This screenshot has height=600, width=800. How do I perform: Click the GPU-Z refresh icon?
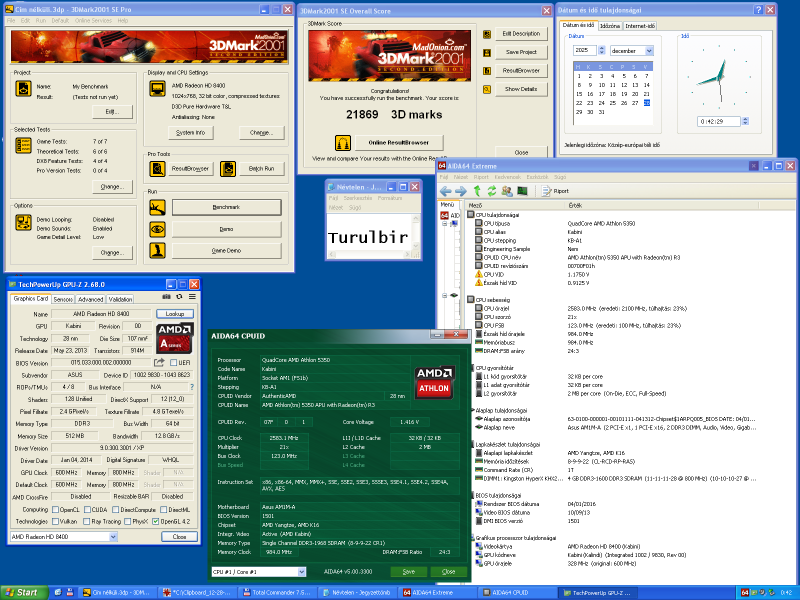coord(179,296)
